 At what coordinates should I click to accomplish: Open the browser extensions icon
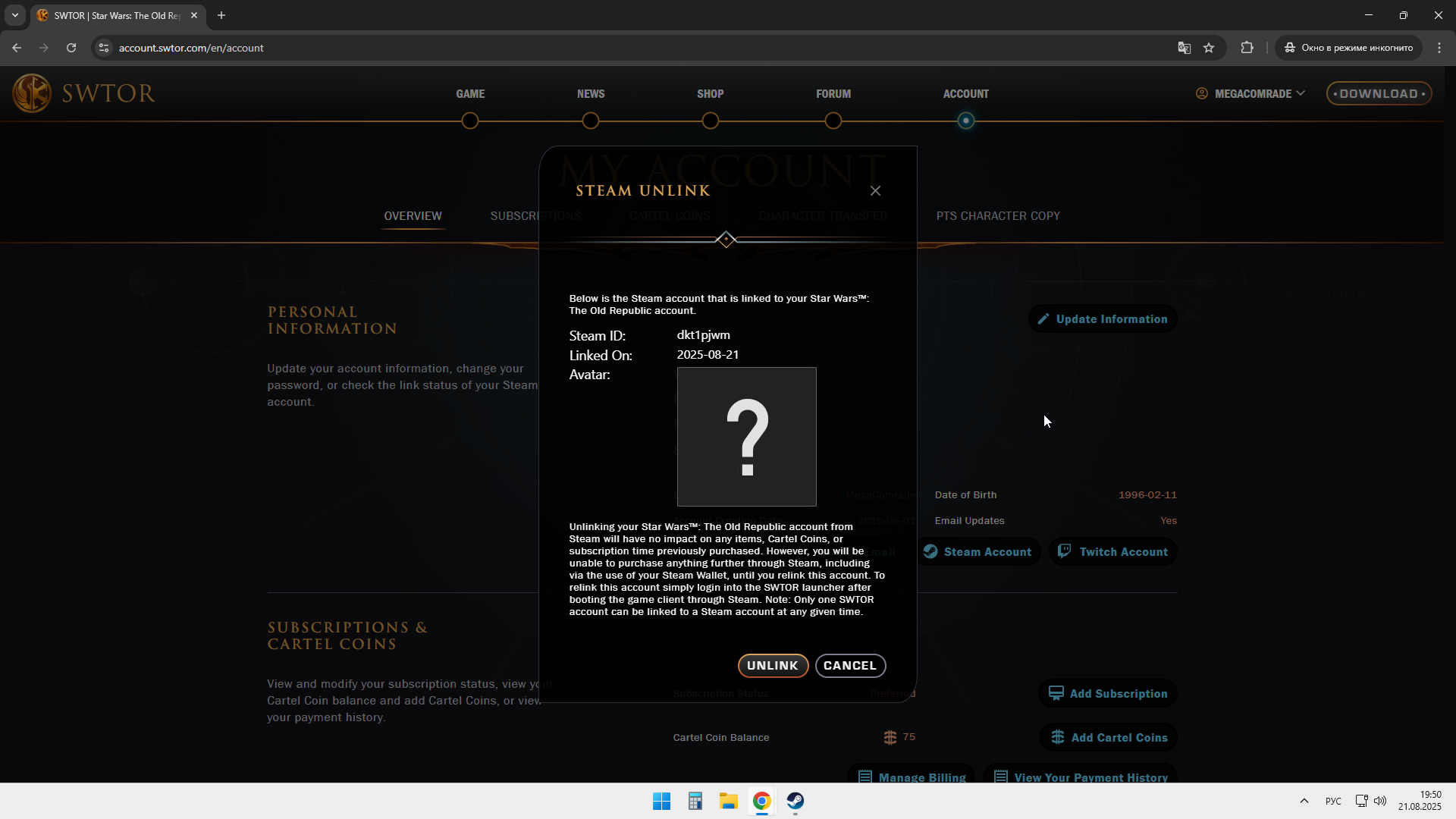(1247, 48)
